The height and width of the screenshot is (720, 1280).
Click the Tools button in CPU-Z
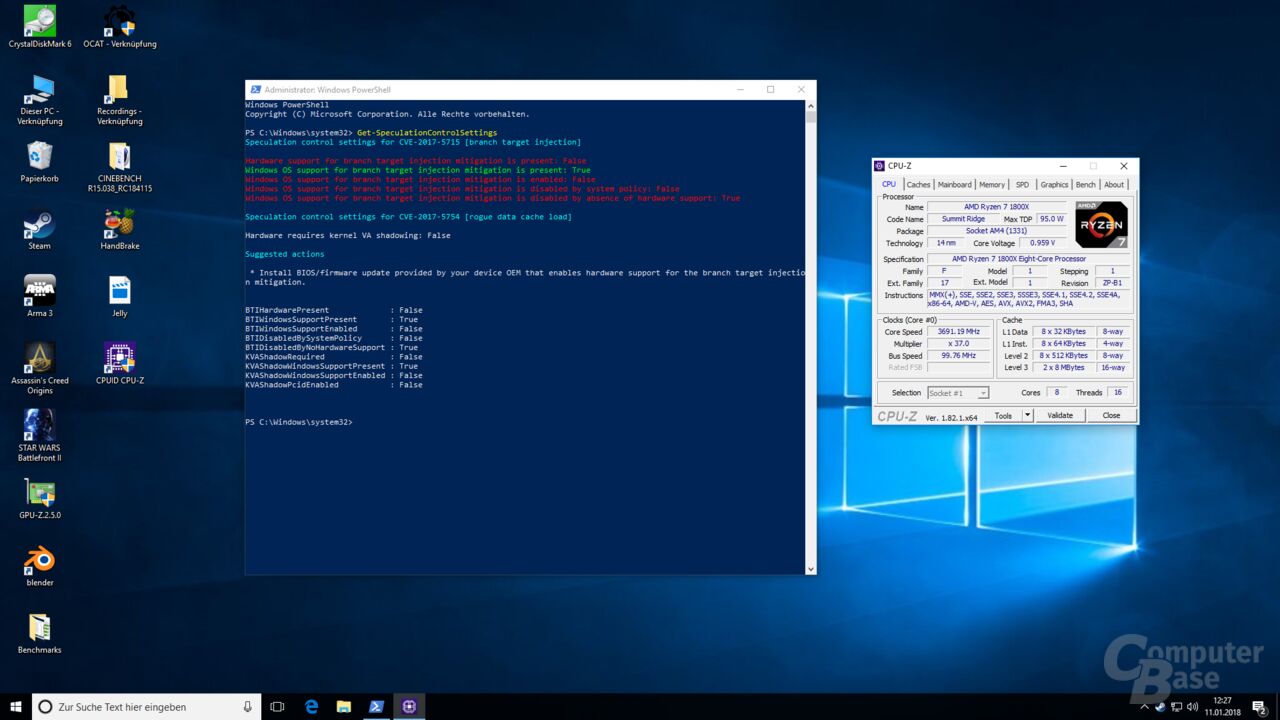(x=1003, y=415)
